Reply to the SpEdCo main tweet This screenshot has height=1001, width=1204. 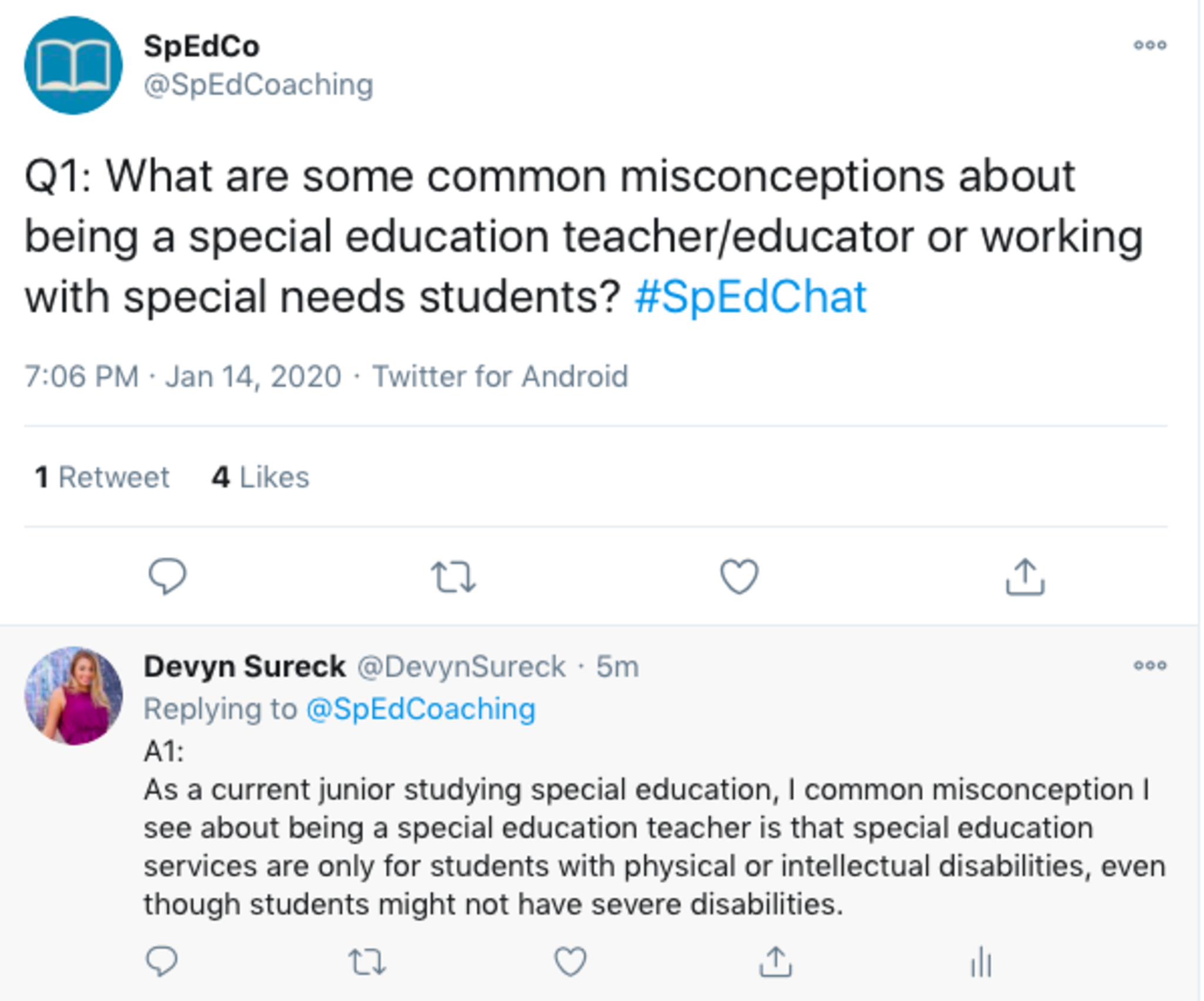click(167, 576)
